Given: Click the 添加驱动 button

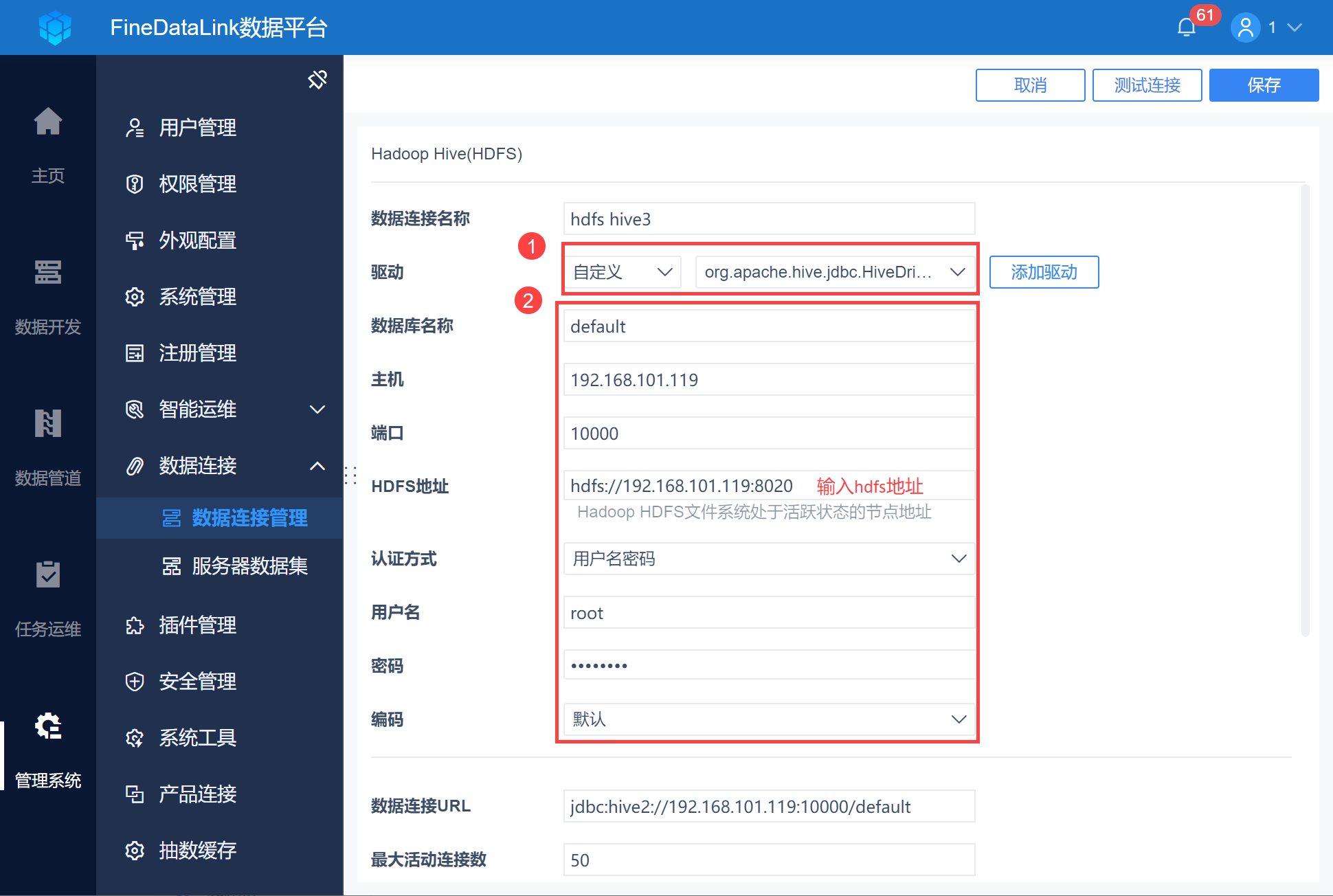Looking at the screenshot, I should [x=1044, y=272].
